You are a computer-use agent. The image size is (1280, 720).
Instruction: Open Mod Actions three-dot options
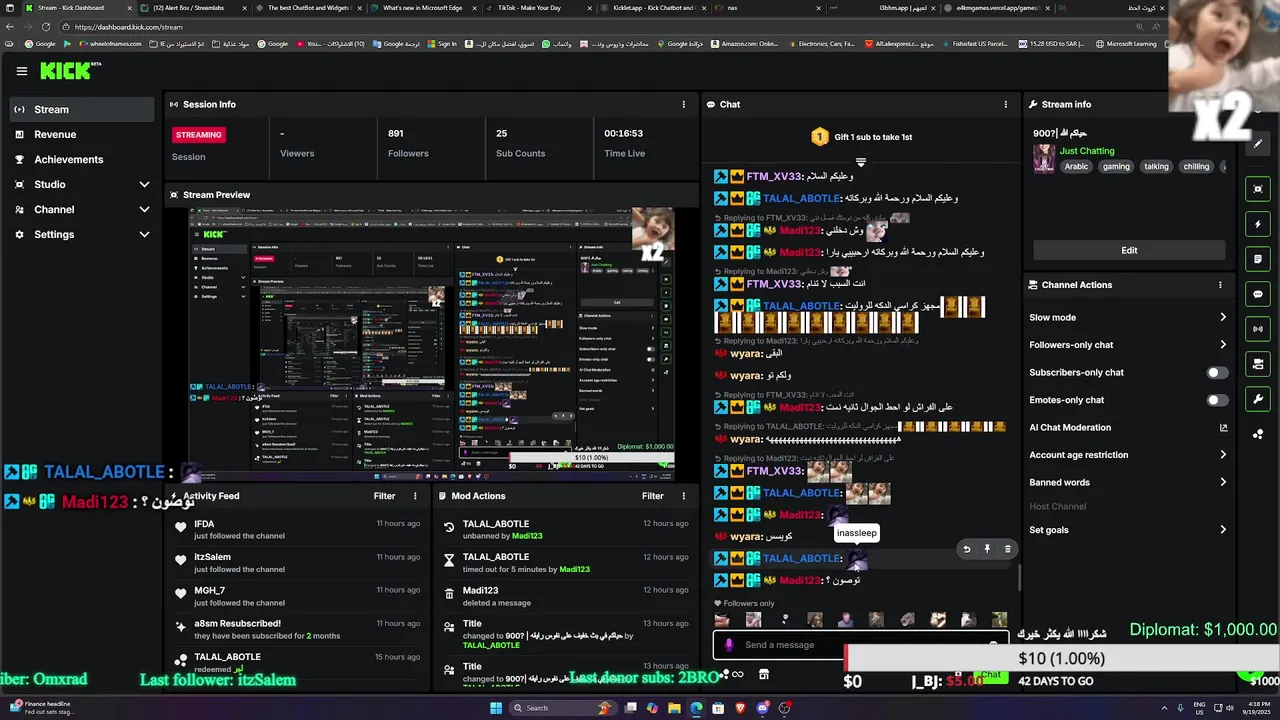pyautogui.click(x=684, y=496)
